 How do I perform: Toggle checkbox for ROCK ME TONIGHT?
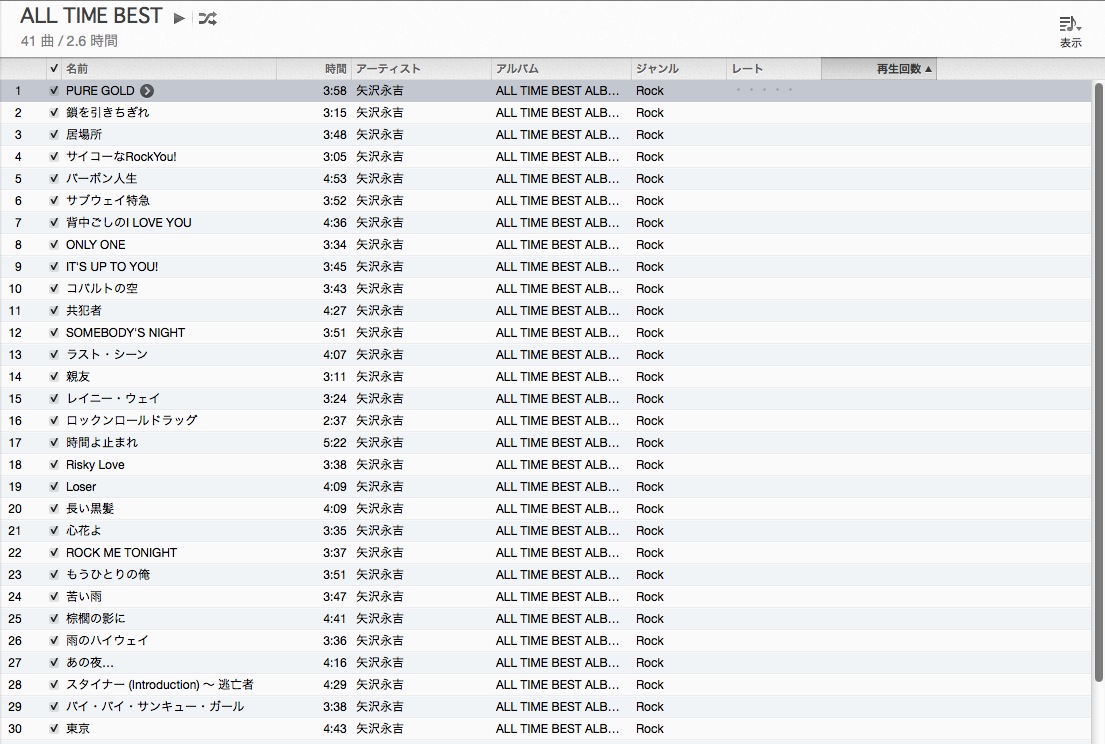coord(54,552)
